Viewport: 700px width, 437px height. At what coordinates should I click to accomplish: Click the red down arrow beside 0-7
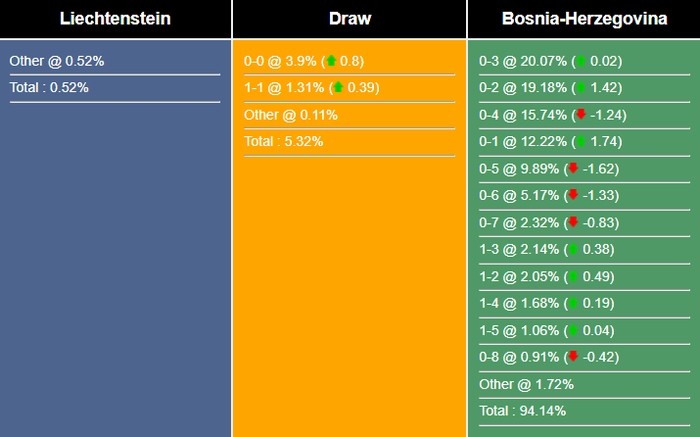pyautogui.click(x=573, y=223)
